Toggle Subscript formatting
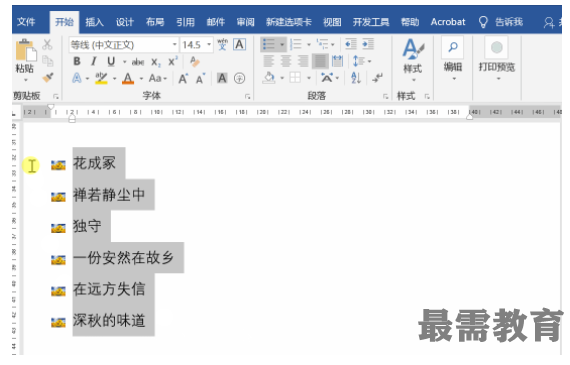The width and height of the screenshot is (570, 365). click(x=156, y=62)
